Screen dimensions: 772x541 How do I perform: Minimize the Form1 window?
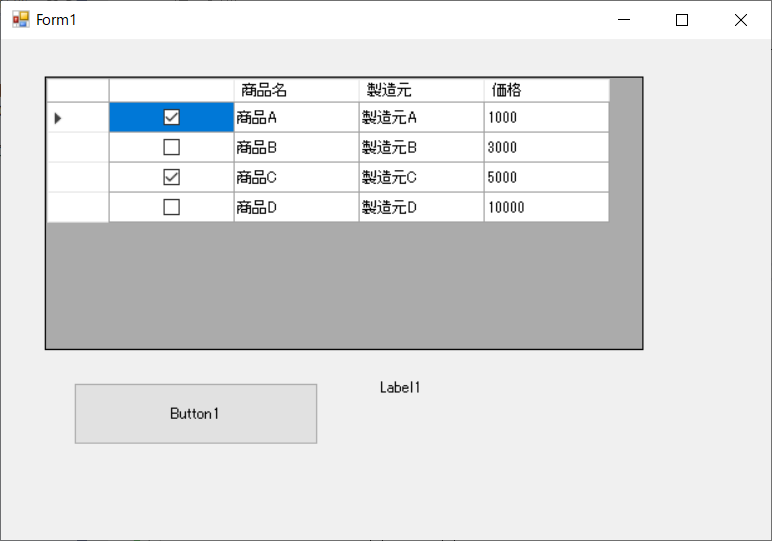point(624,20)
